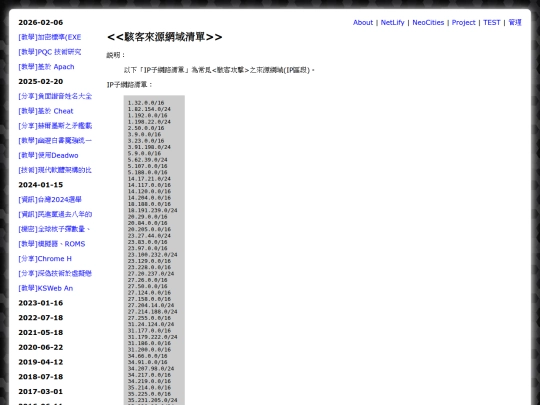This screenshot has width=540, height=405.
Task: Expand the 2019-04-12 date section
Action: coord(41,362)
